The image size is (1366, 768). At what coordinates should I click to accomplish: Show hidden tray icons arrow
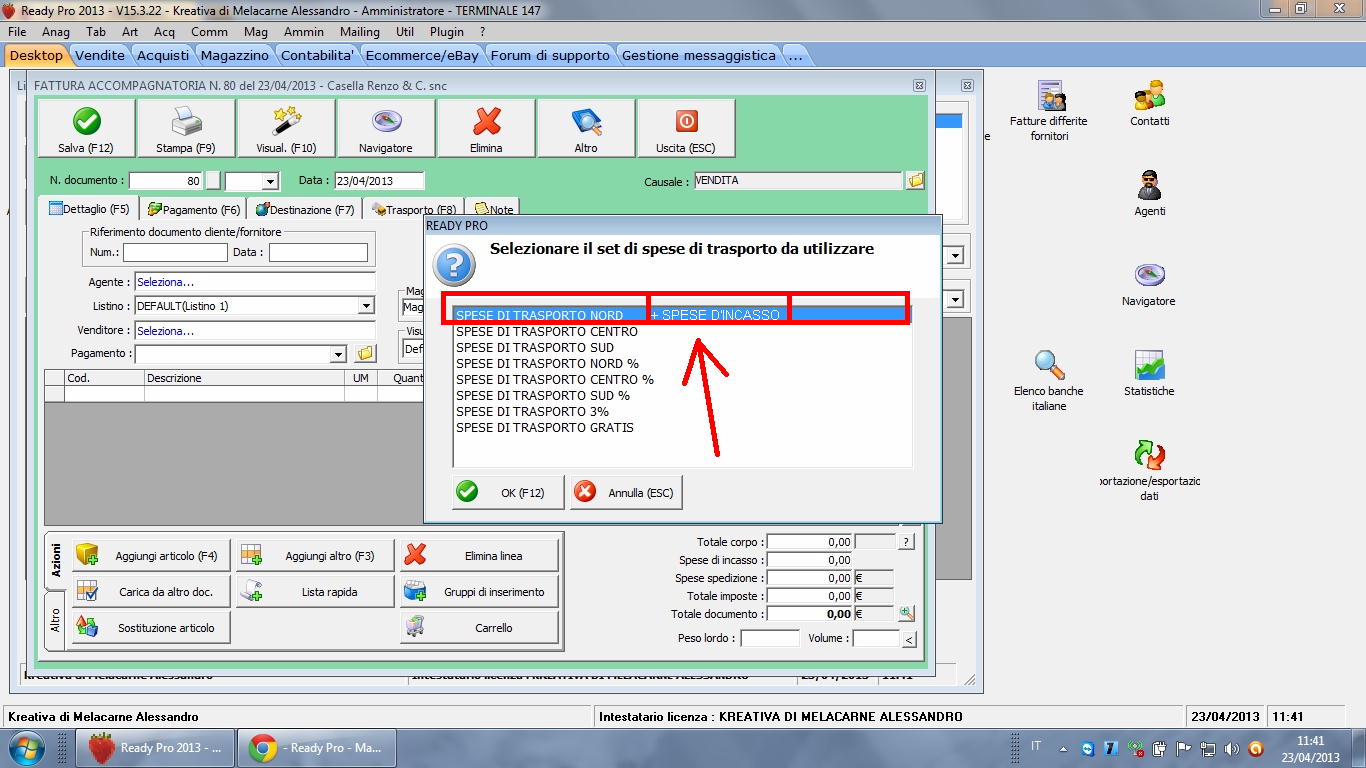1062,748
